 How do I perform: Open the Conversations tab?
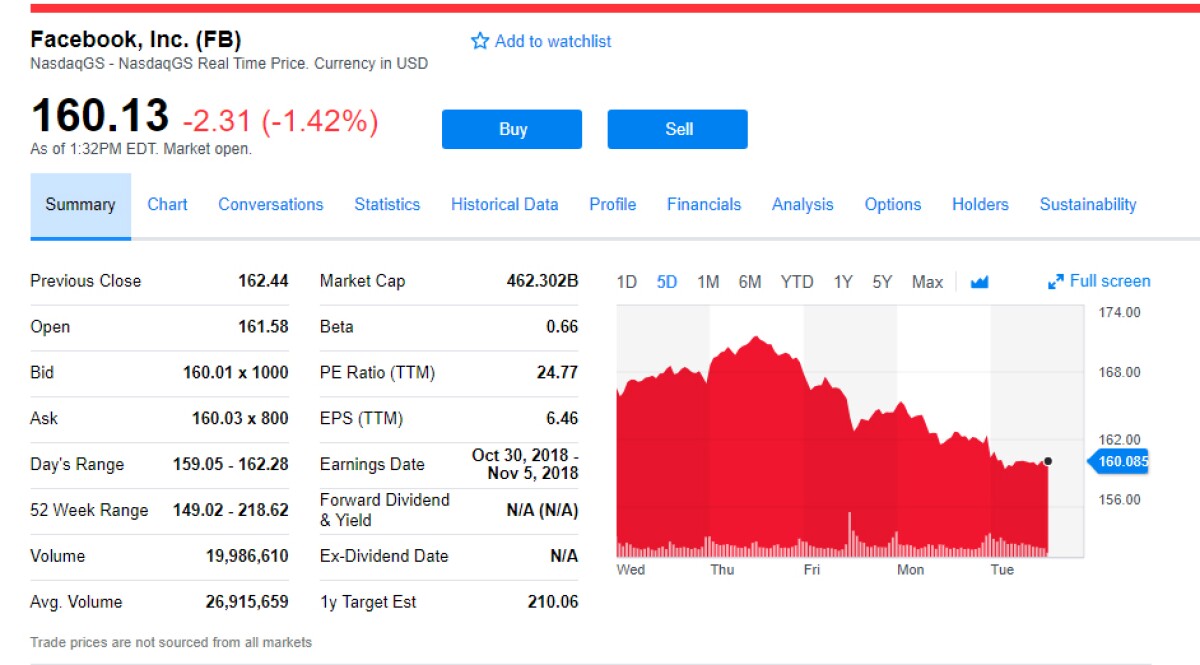[271, 204]
